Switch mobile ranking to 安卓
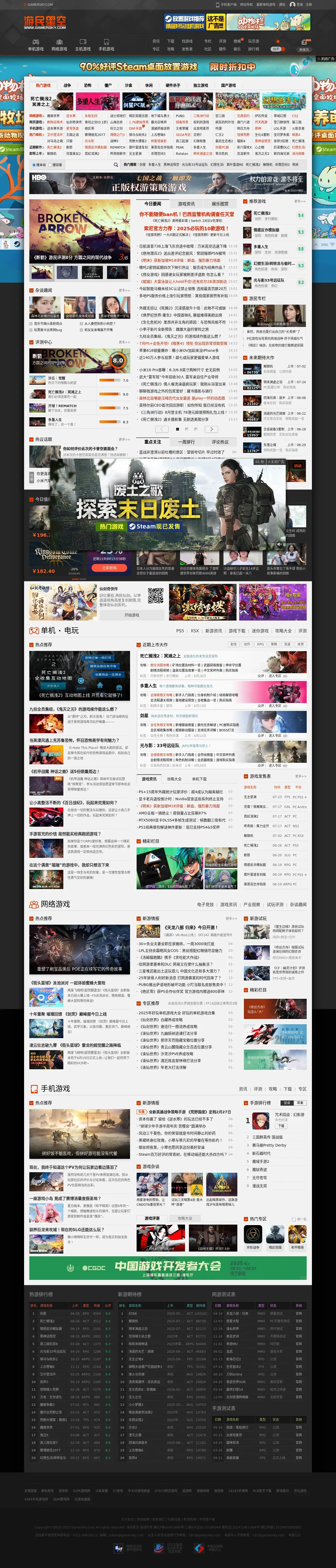Viewport: 336px width, 1568px height. pyautogui.click(x=287, y=1103)
